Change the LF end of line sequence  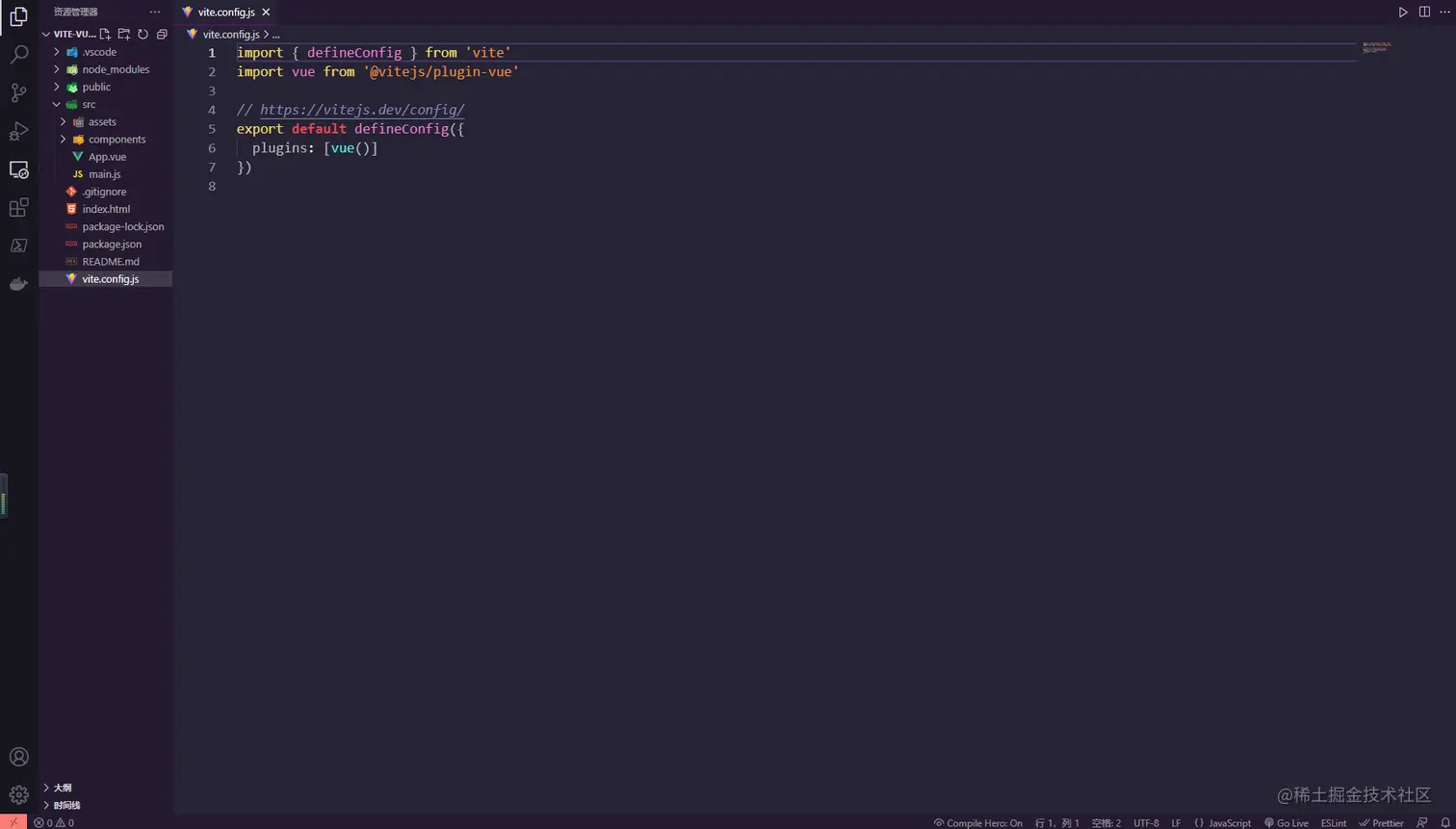coord(1176,823)
